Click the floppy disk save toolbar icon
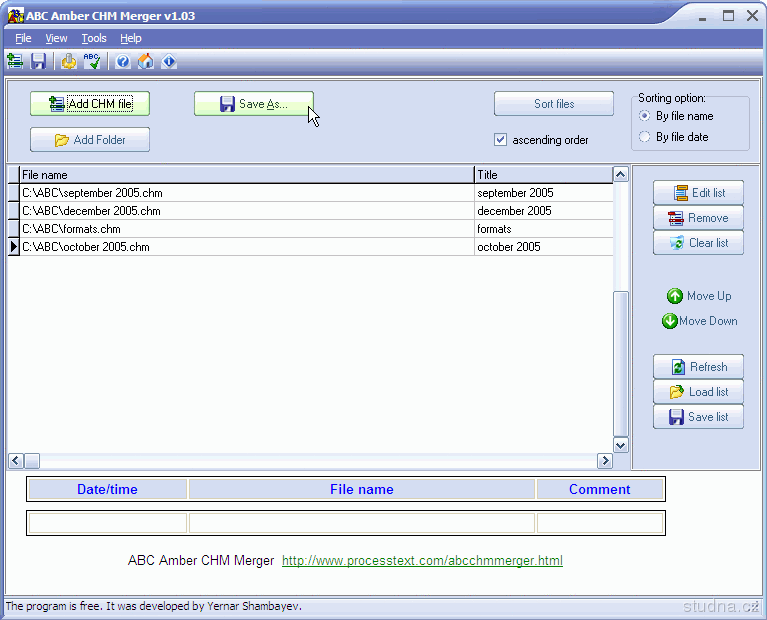 click(39, 62)
